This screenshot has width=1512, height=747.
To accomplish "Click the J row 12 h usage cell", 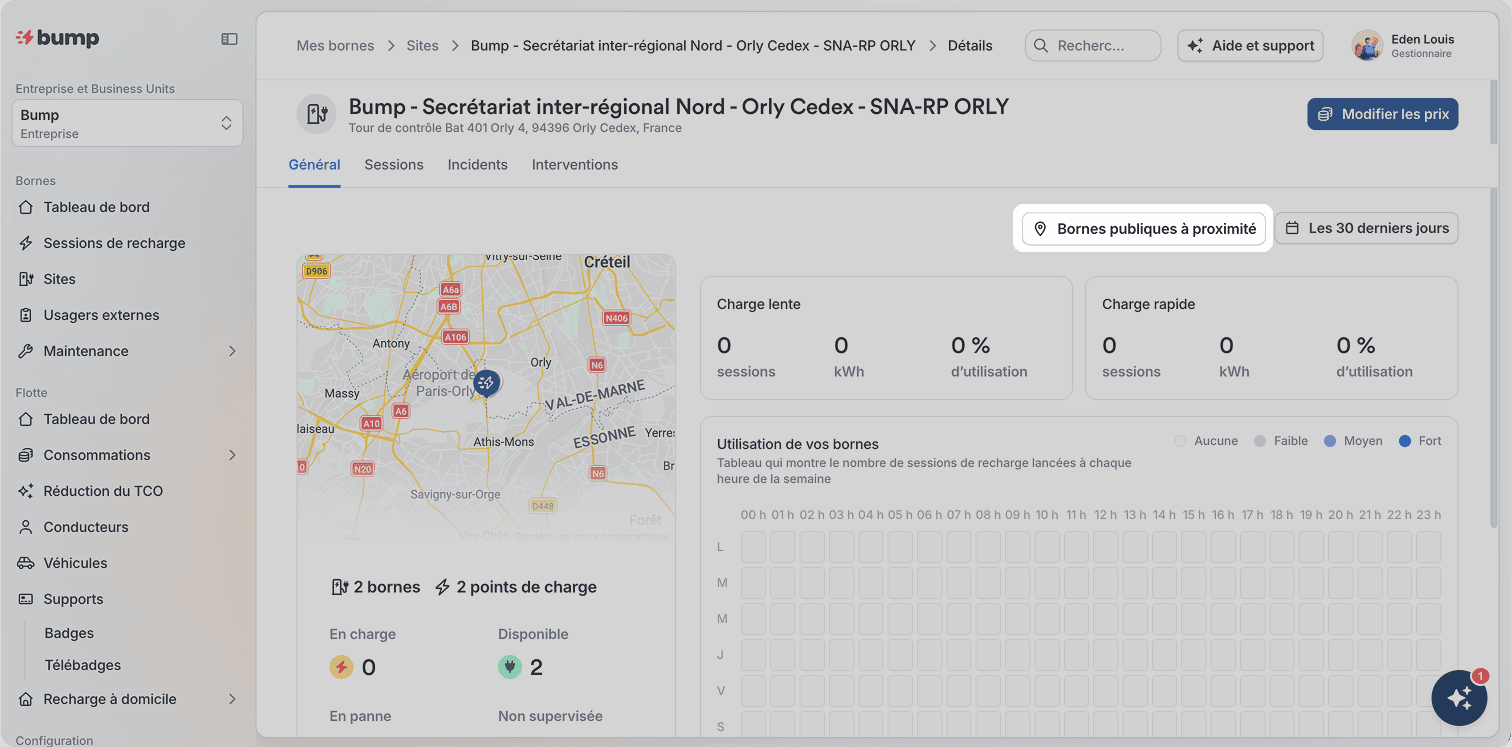I will [1105, 655].
